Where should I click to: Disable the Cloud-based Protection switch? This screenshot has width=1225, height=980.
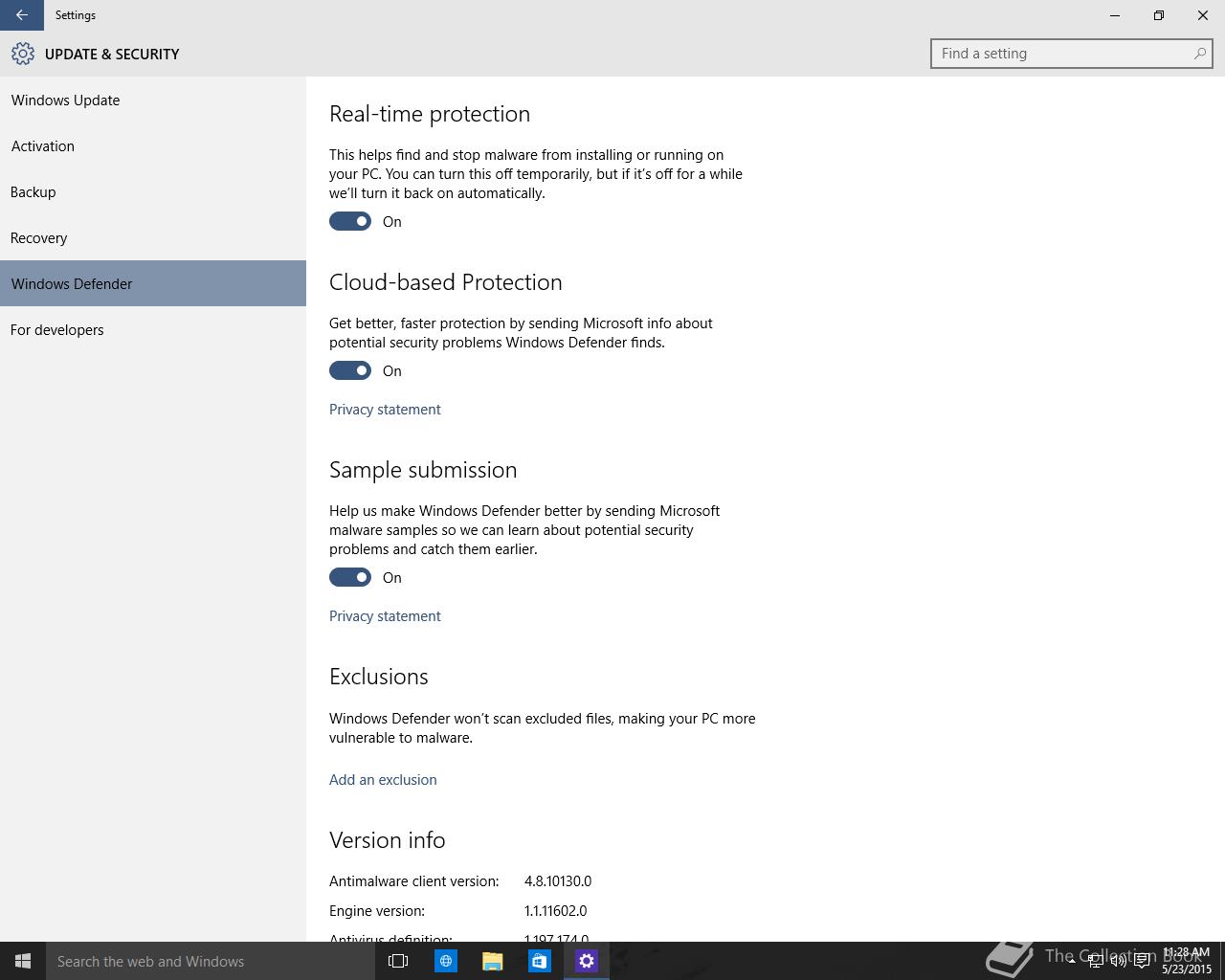click(350, 370)
